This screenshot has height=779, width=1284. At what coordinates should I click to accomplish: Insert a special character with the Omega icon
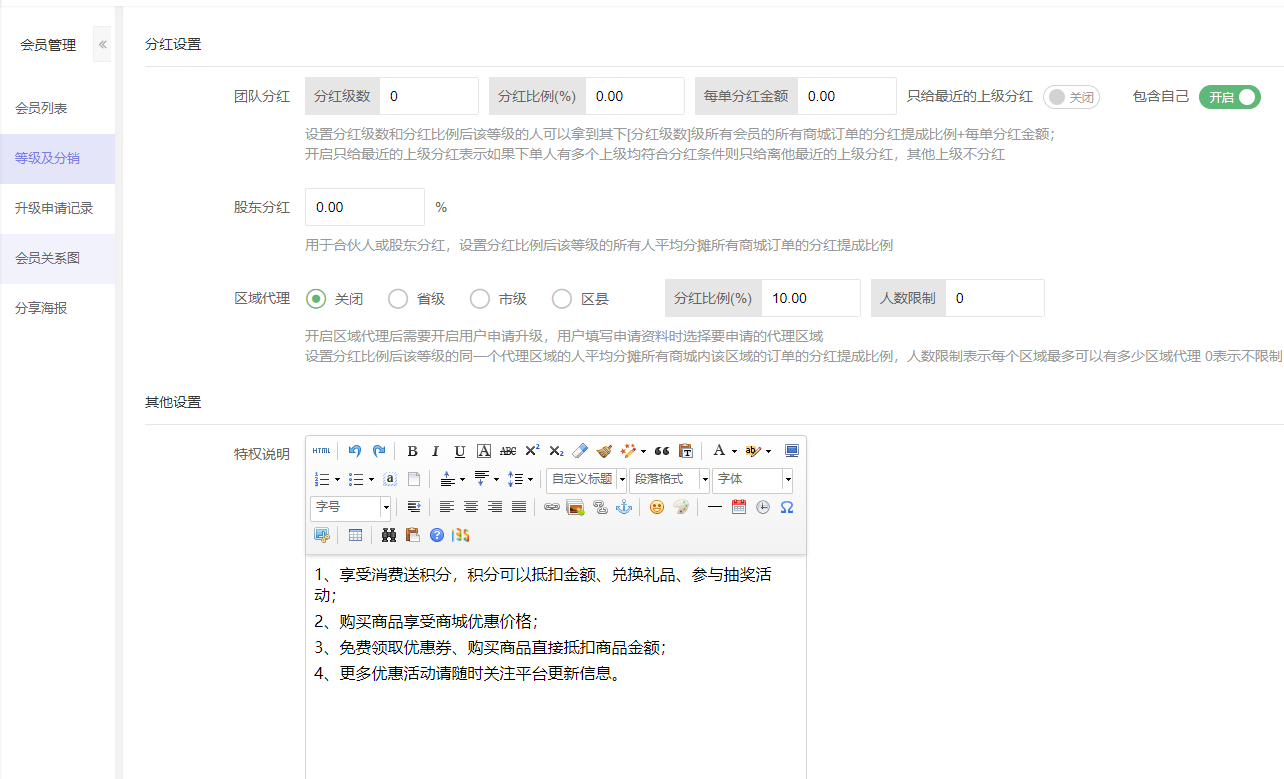click(786, 507)
